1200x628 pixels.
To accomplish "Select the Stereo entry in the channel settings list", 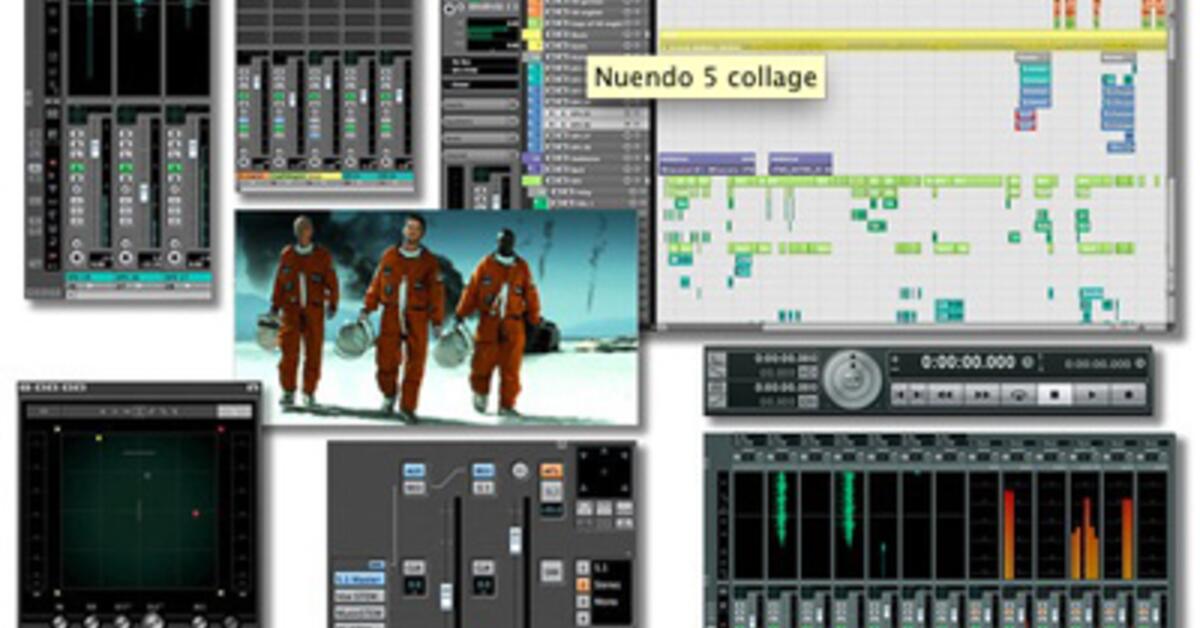I will (607, 585).
